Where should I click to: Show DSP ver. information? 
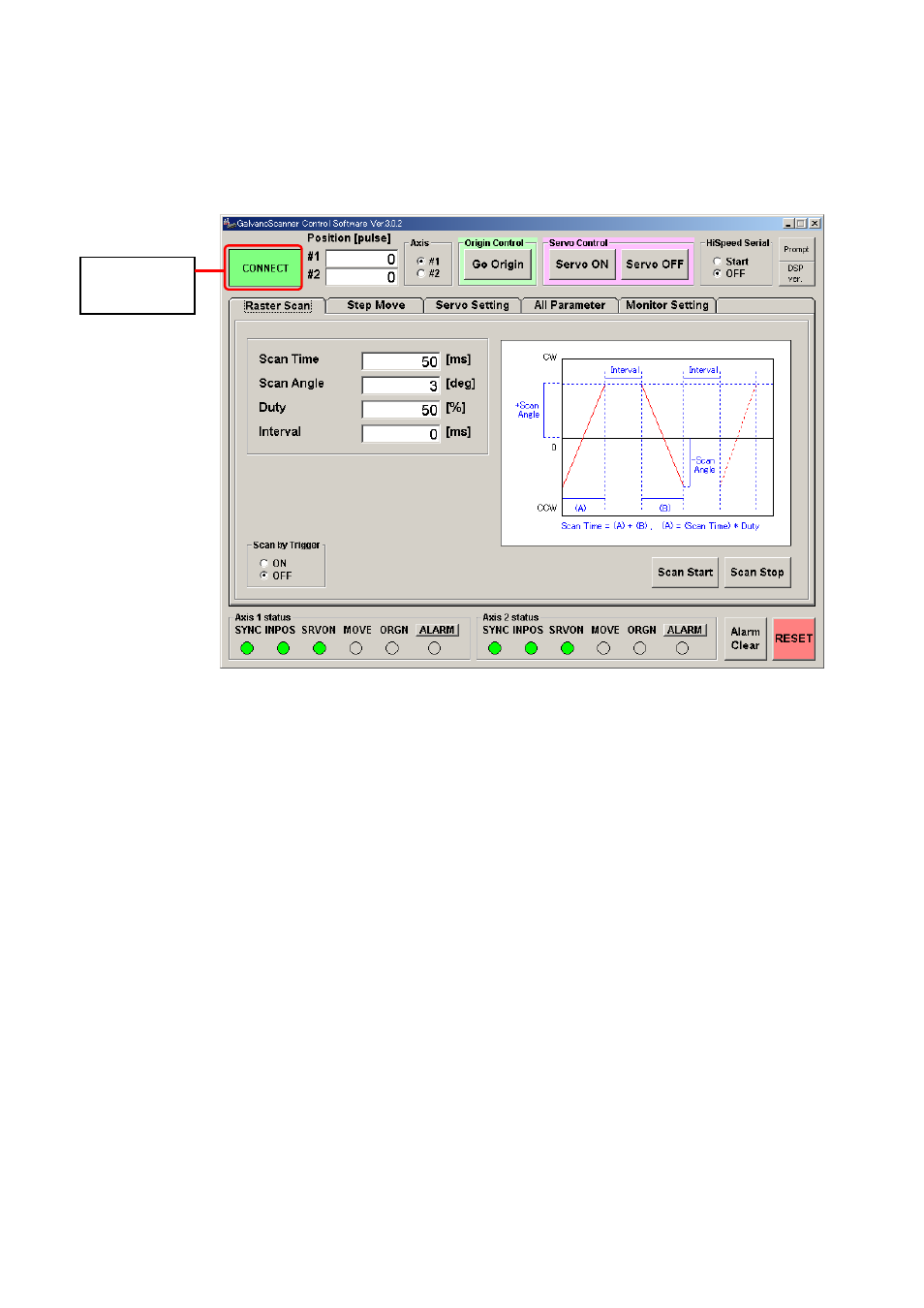[x=796, y=273]
